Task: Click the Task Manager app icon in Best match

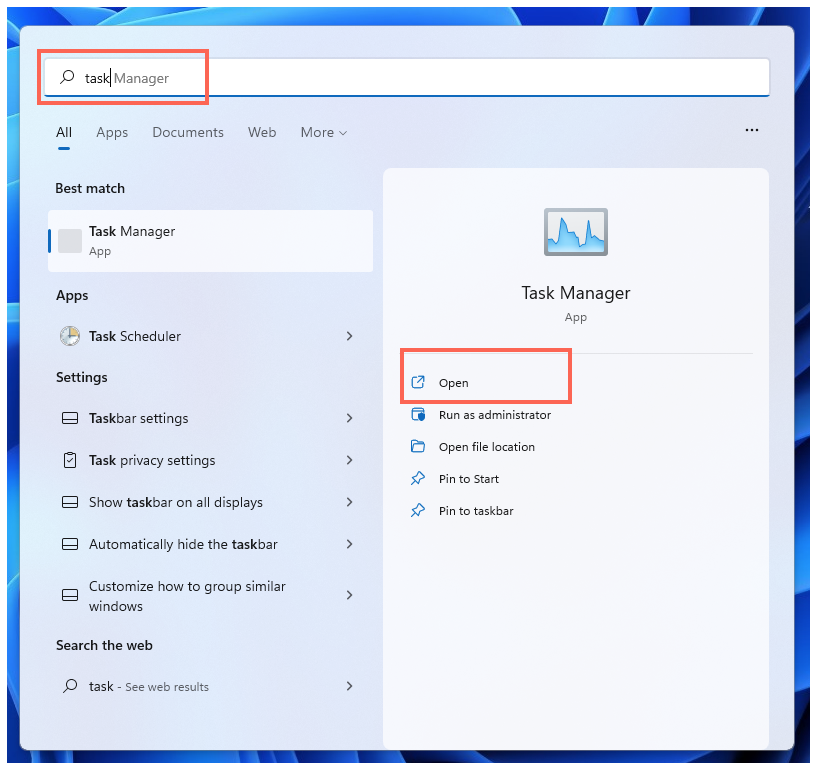Action: point(70,241)
